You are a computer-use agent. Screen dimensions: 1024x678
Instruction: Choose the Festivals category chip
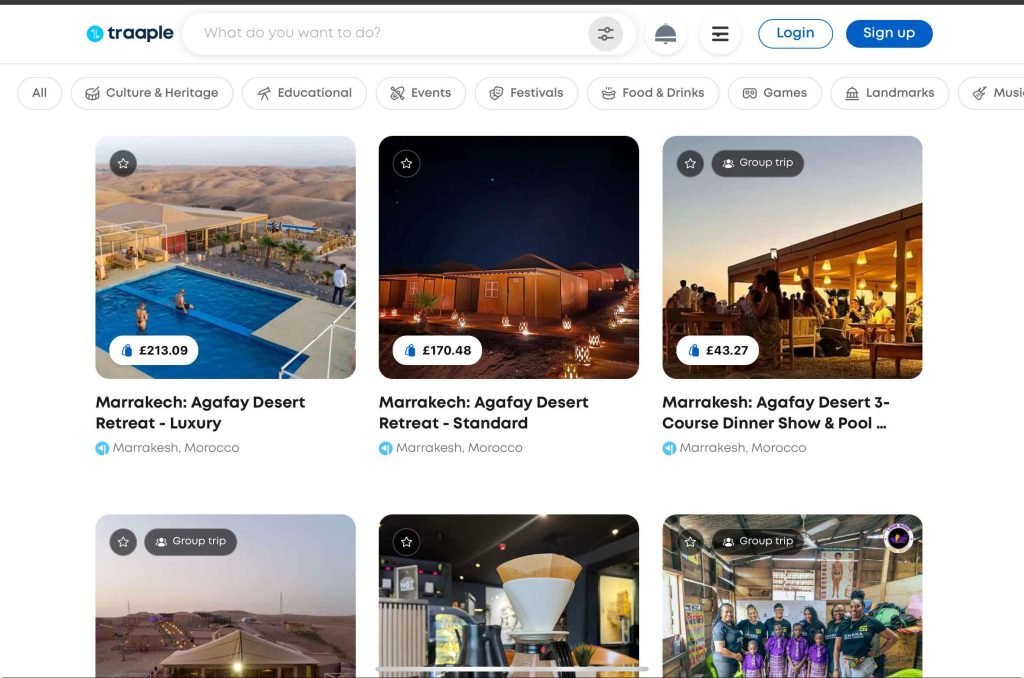point(526,93)
